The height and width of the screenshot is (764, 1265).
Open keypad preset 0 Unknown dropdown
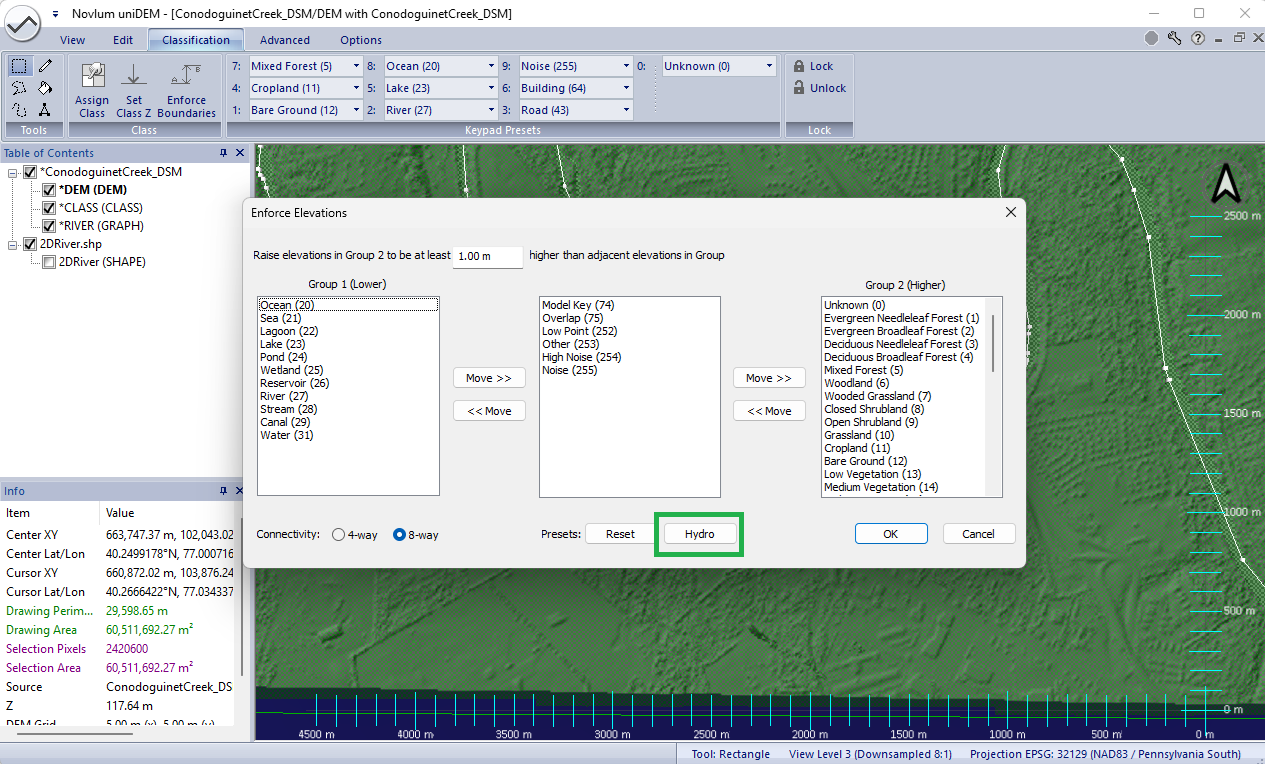point(769,66)
